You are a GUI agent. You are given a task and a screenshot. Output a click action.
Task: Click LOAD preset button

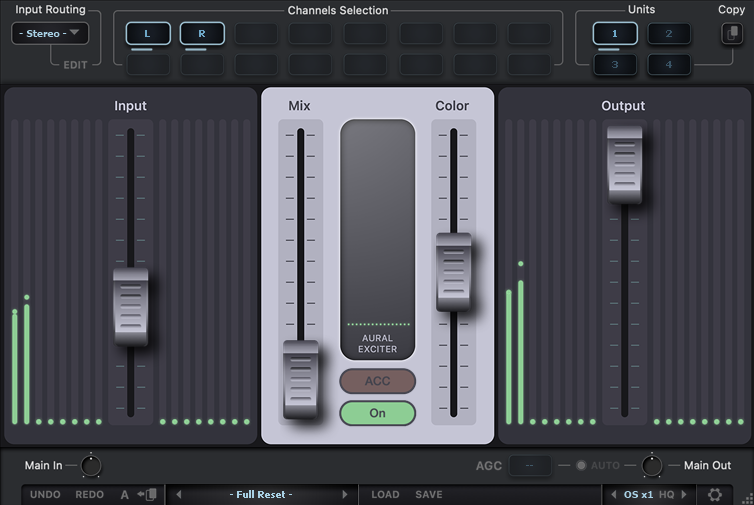pyautogui.click(x=385, y=494)
